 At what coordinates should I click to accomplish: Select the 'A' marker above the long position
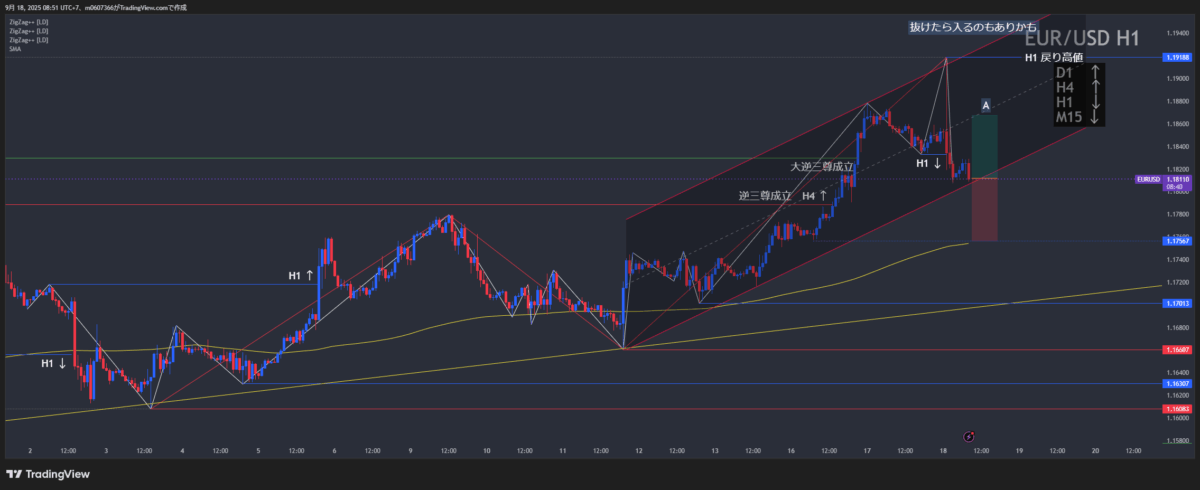pos(985,105)
